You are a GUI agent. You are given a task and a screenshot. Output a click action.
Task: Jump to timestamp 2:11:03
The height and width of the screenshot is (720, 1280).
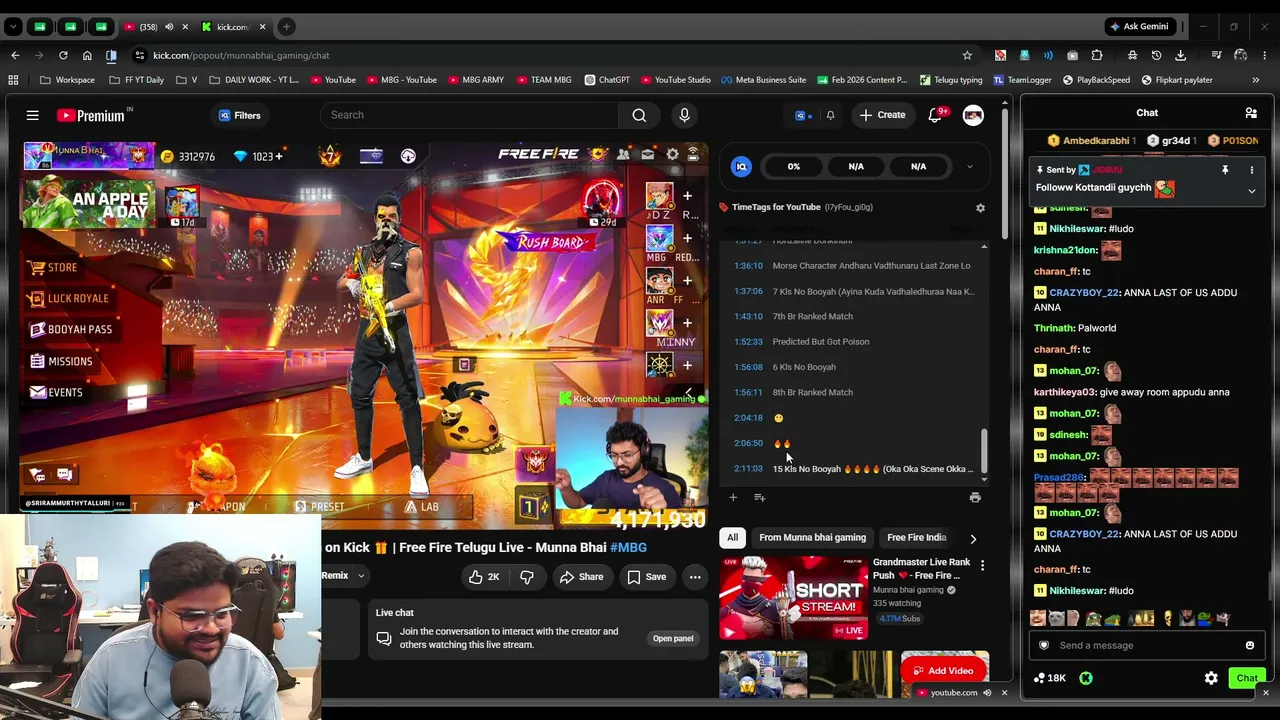[x=748, y=469]
